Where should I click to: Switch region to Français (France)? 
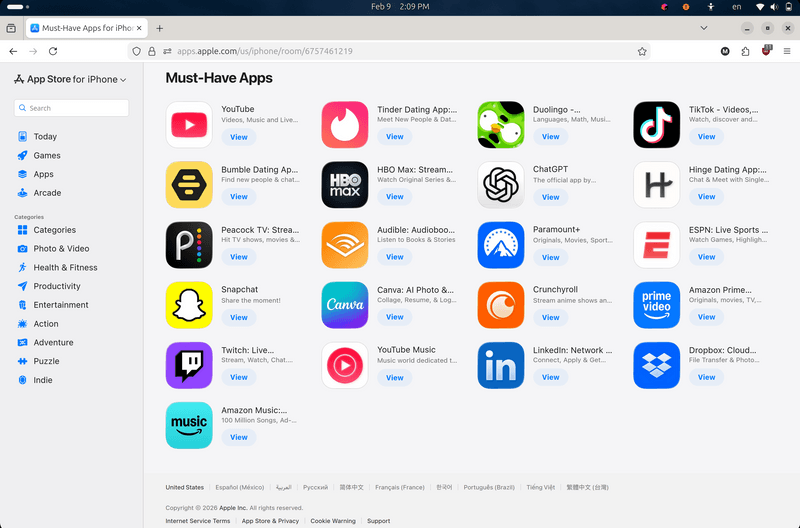coord(399,487)
